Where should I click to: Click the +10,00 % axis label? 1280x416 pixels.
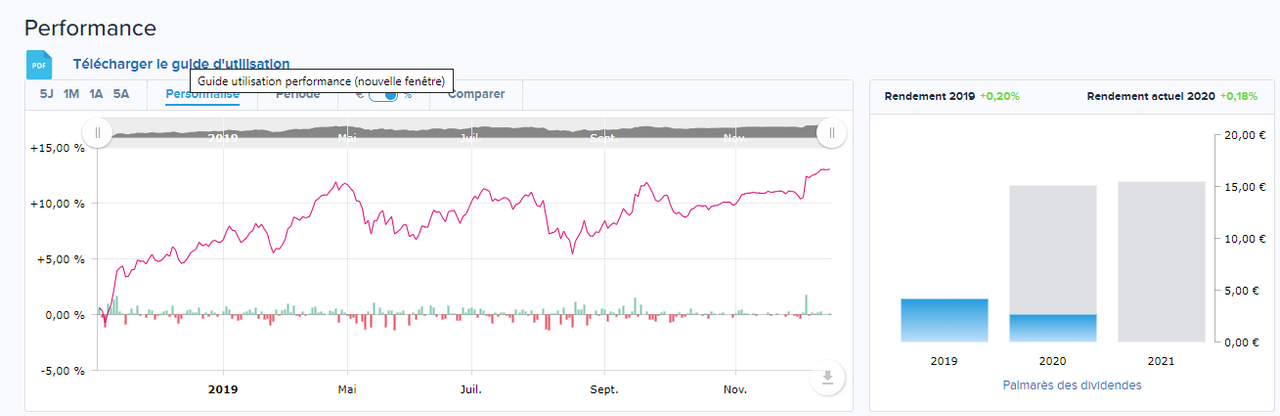(x=56, y=204)
